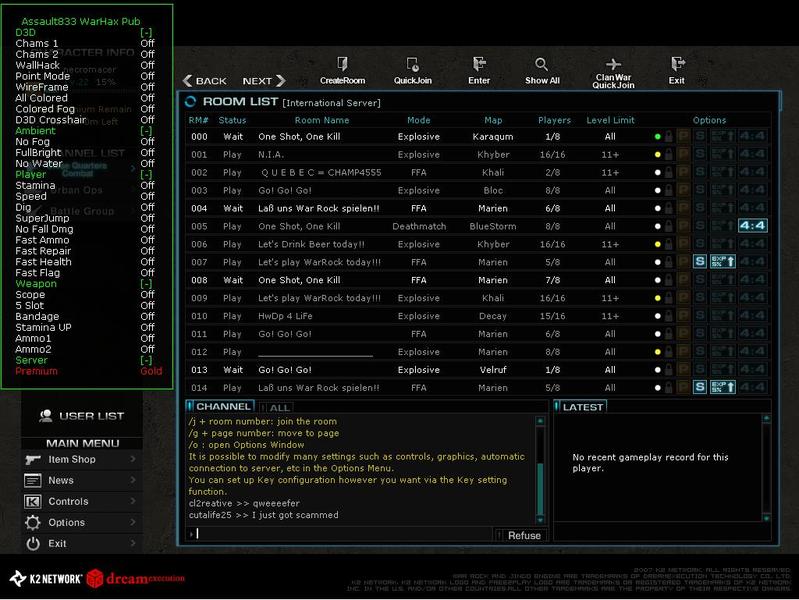Click the Latest panel scroll up arrow
The width and height of the screenshot is (799, 600).
click(766, 419)
